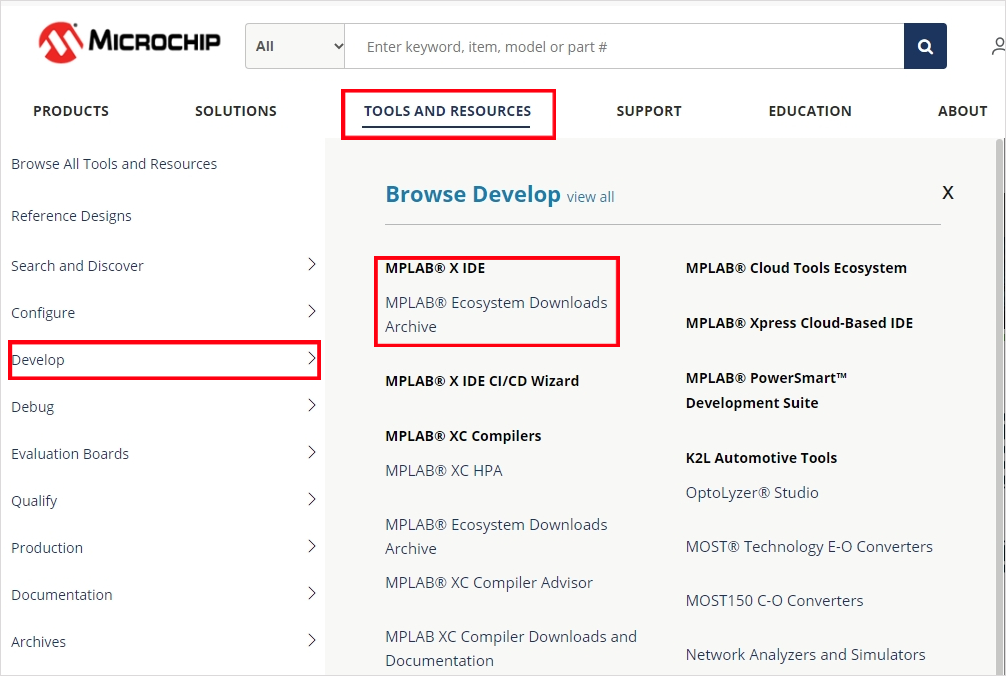Open MPLAB Xpress Cloud-Based IDE
This screenshot has height=676, width=1006.
pos(799,323)
